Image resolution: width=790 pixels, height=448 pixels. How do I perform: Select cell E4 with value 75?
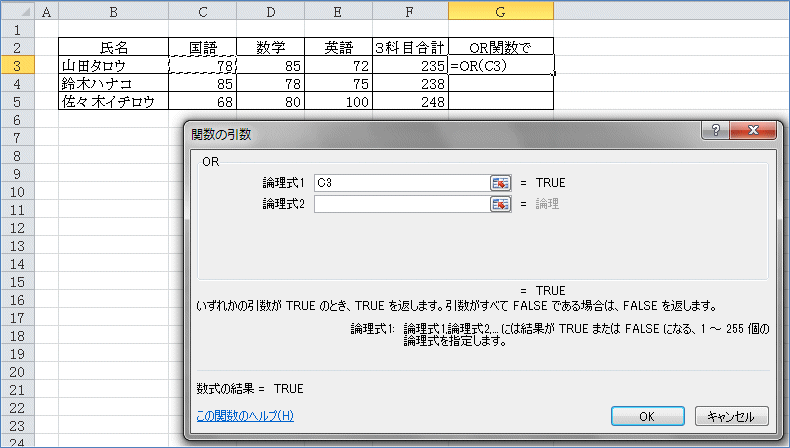coord(339,84)
